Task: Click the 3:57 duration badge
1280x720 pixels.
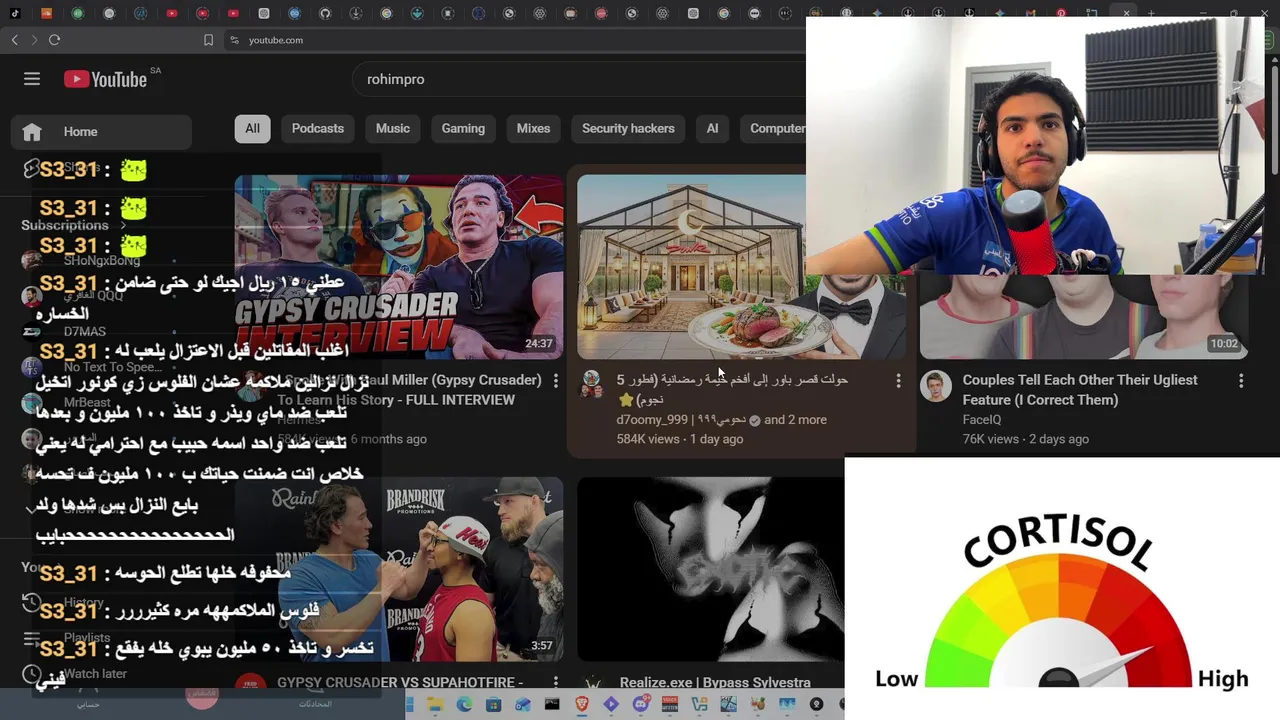Action: [541, 646]
